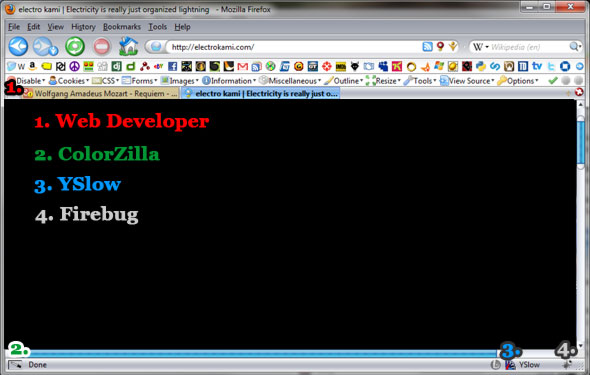Open the purple peace sign bookmark
Image resolution: width=590 pixels, height=375 pixels.
[x=74, y=67]
